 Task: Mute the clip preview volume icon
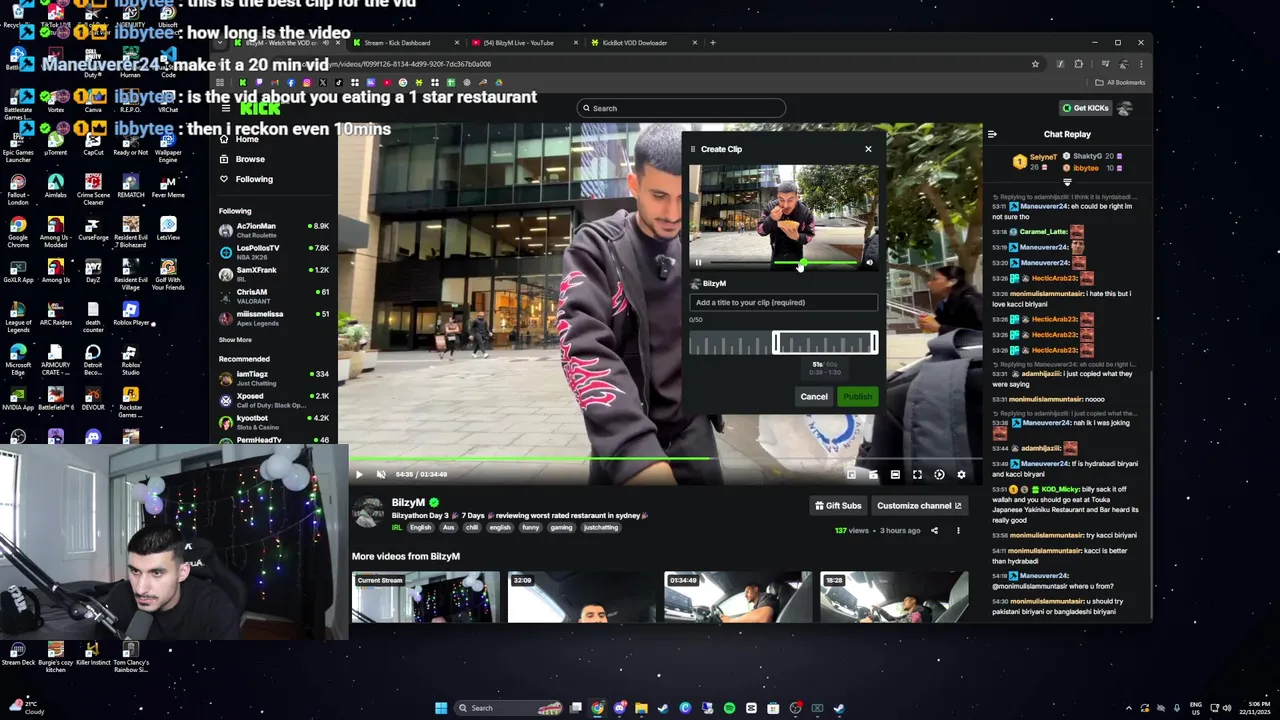pyautogui.click(x=869, y=263)
